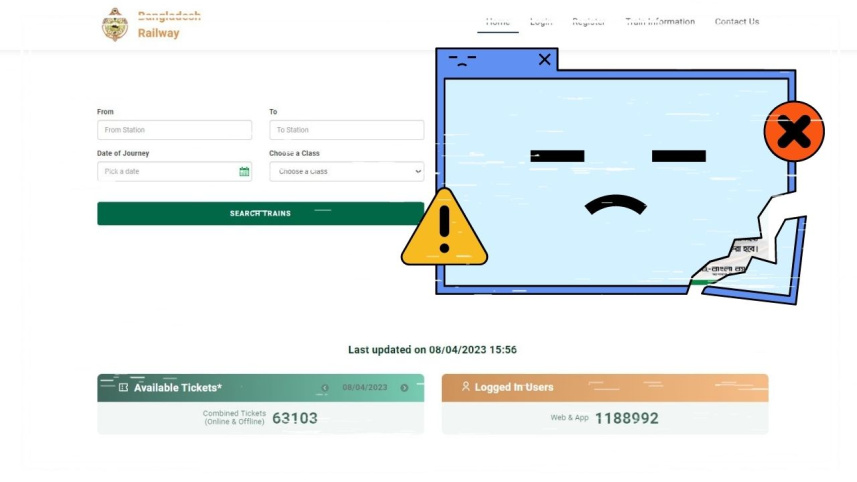Screen dimensions: 857x482
Task: Click the Combined Tickets (Online & Offline) label
Action: click(x=234, y=418)
